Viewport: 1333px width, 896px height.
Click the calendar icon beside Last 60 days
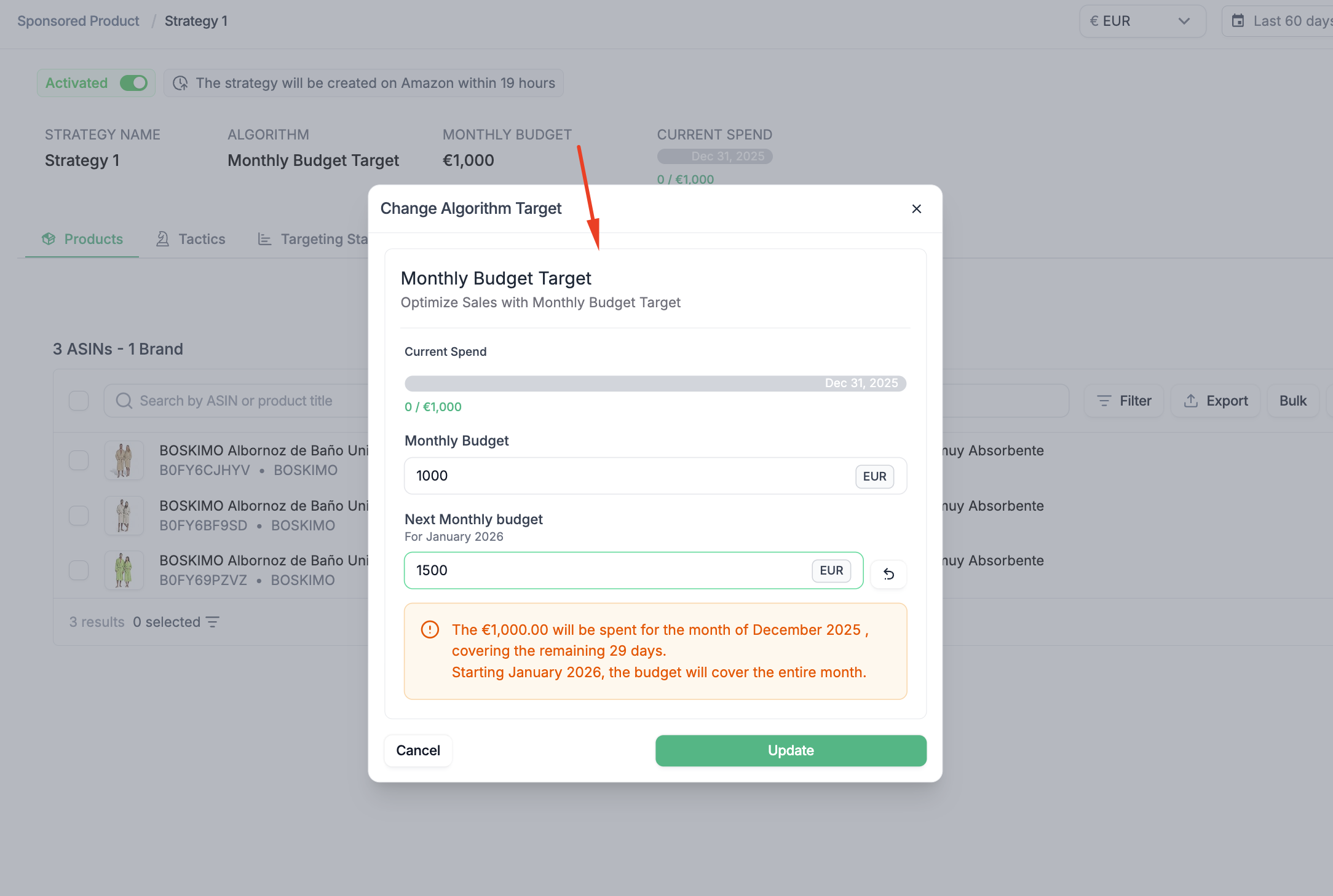click(1238, 21)
